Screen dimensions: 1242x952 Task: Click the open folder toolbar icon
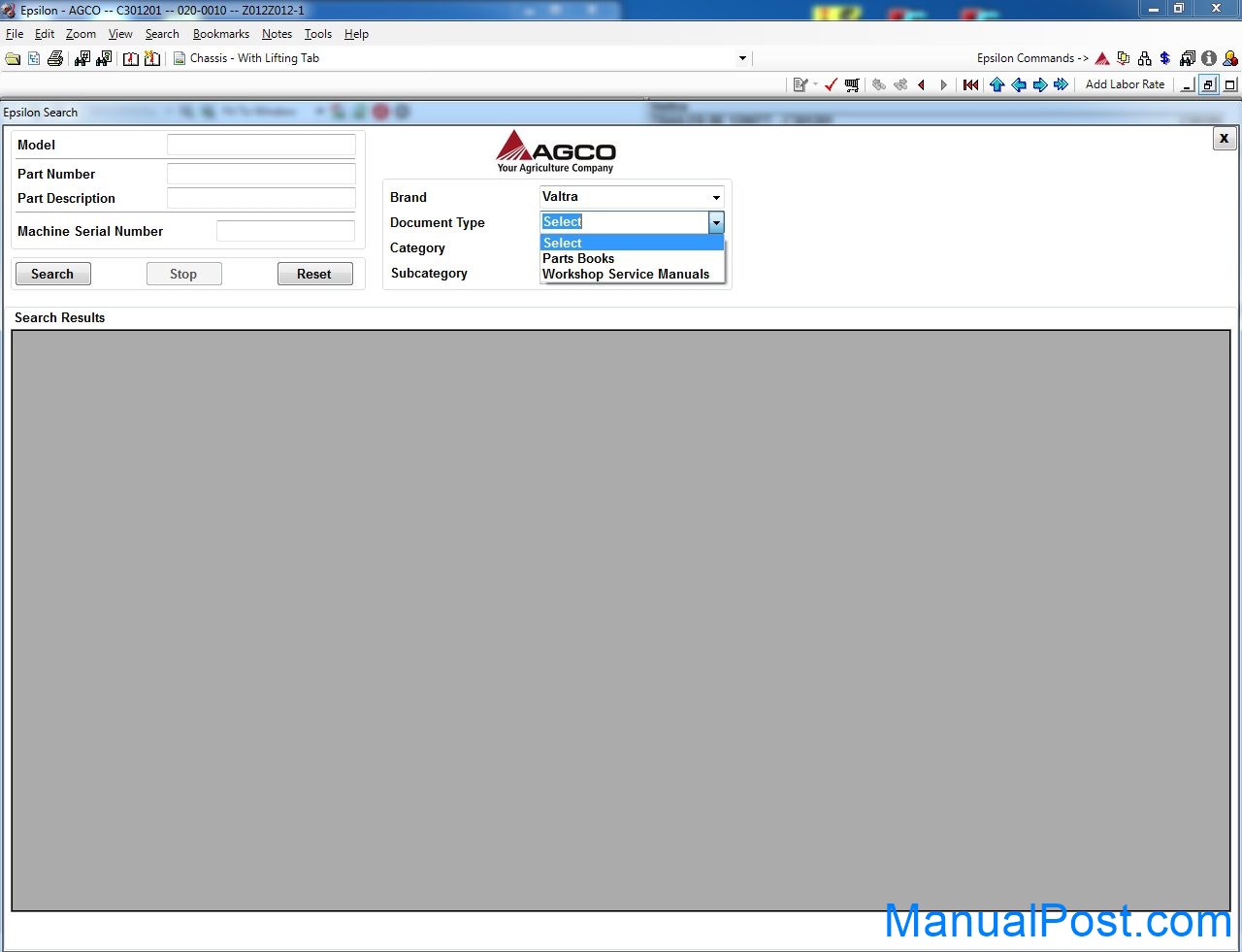click(13, 58)
